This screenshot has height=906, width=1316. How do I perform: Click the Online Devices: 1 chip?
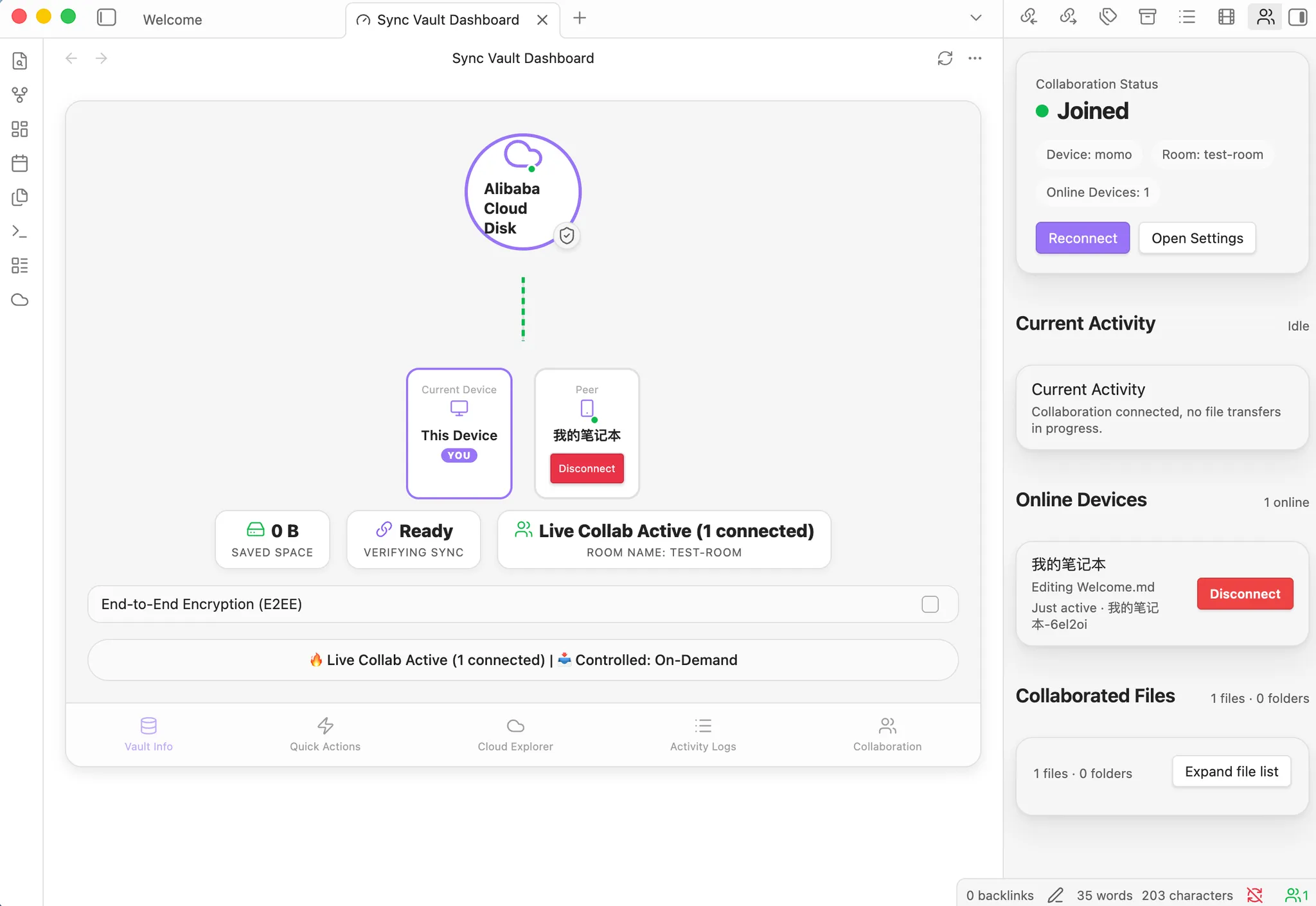(1098, 193)
